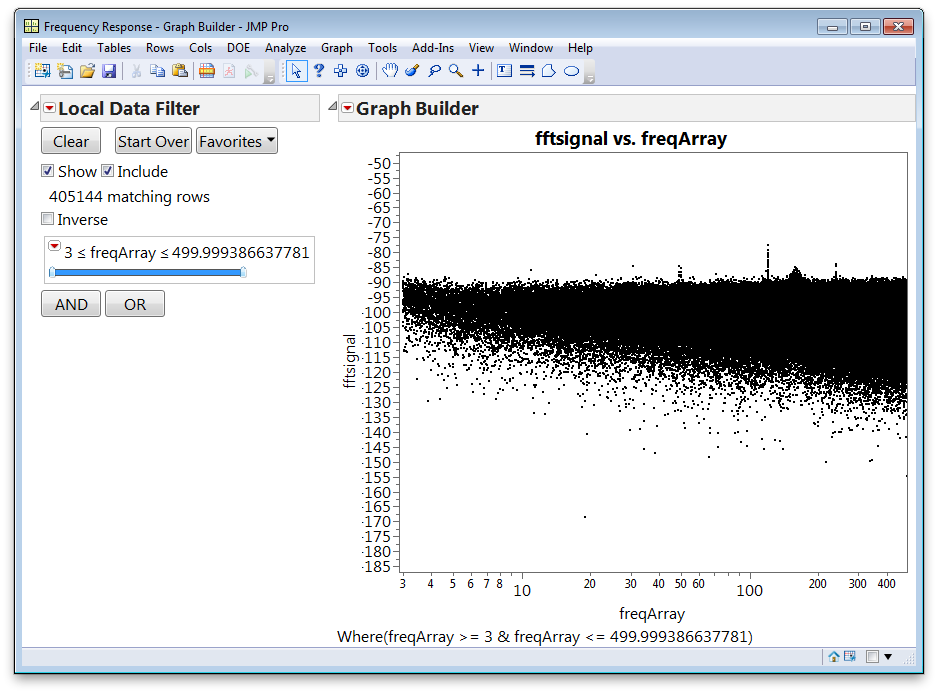
Task: Adjust the freqArray range slider
Action: point(145,272)
